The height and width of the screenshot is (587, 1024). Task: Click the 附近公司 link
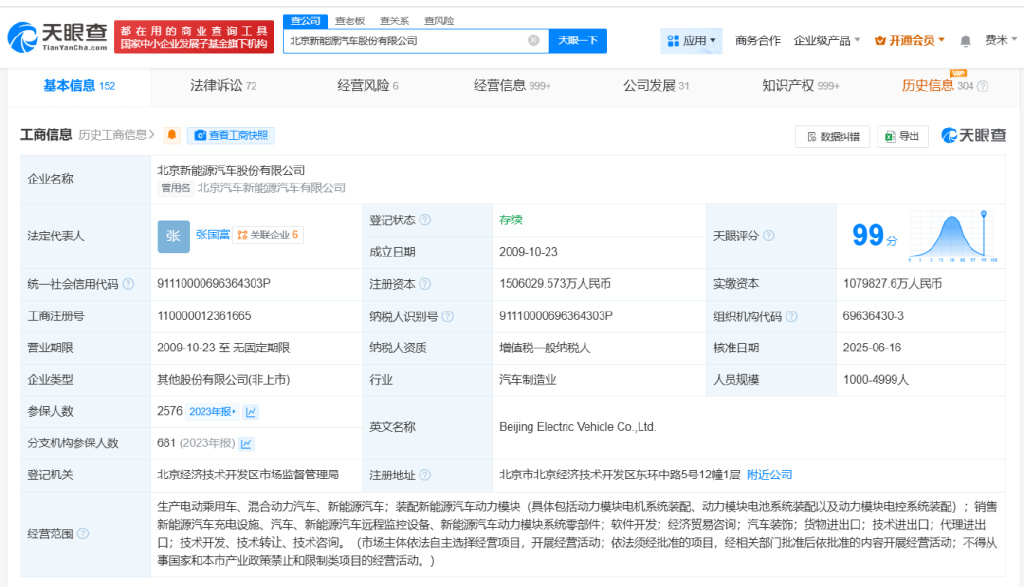769,475
